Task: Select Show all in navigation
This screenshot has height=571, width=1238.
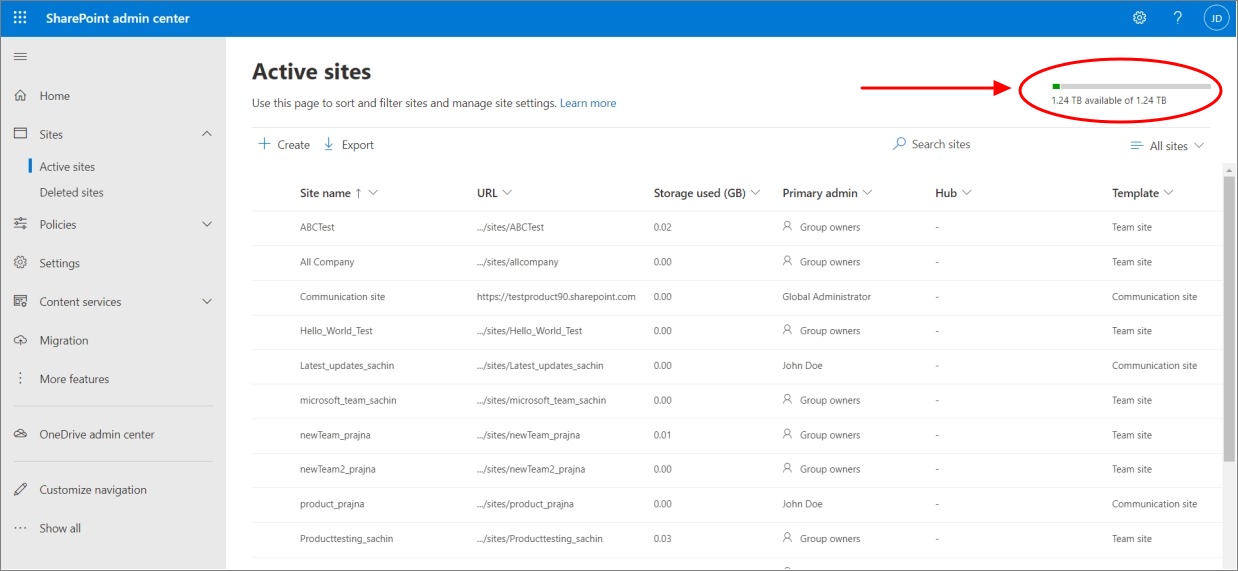Action: point(60,528)
